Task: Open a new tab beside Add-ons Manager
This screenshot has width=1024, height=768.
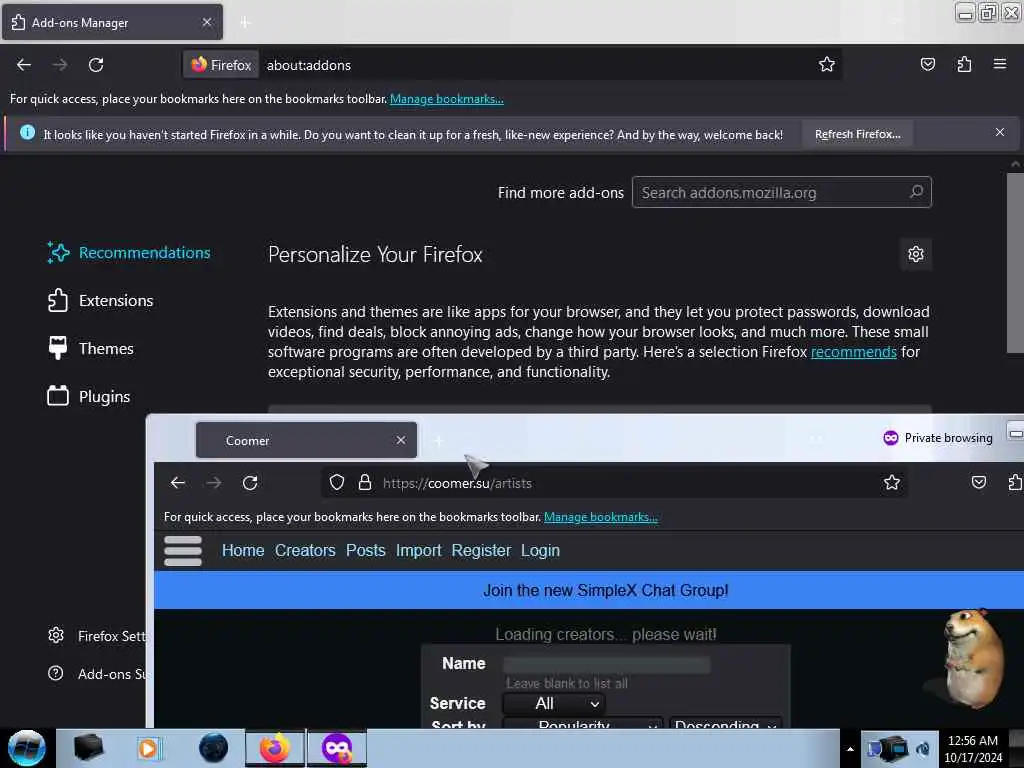Action: click(x=245, y=22)
